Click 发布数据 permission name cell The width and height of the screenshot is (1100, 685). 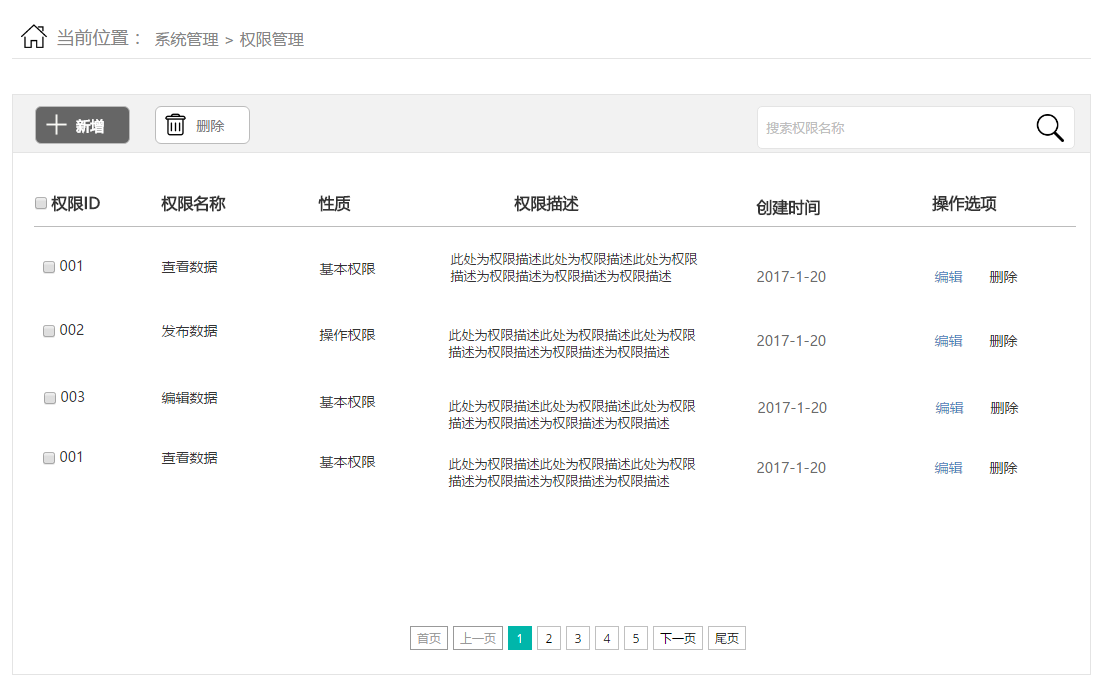pos(189,331)
